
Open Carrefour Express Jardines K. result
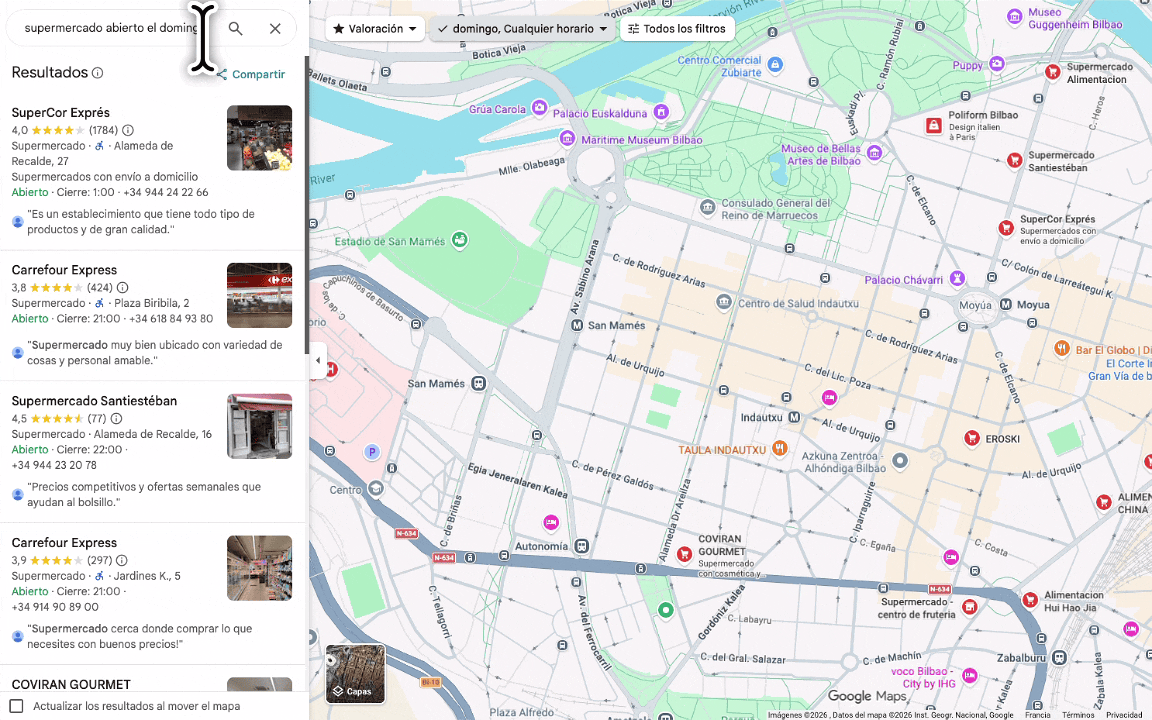64,542
